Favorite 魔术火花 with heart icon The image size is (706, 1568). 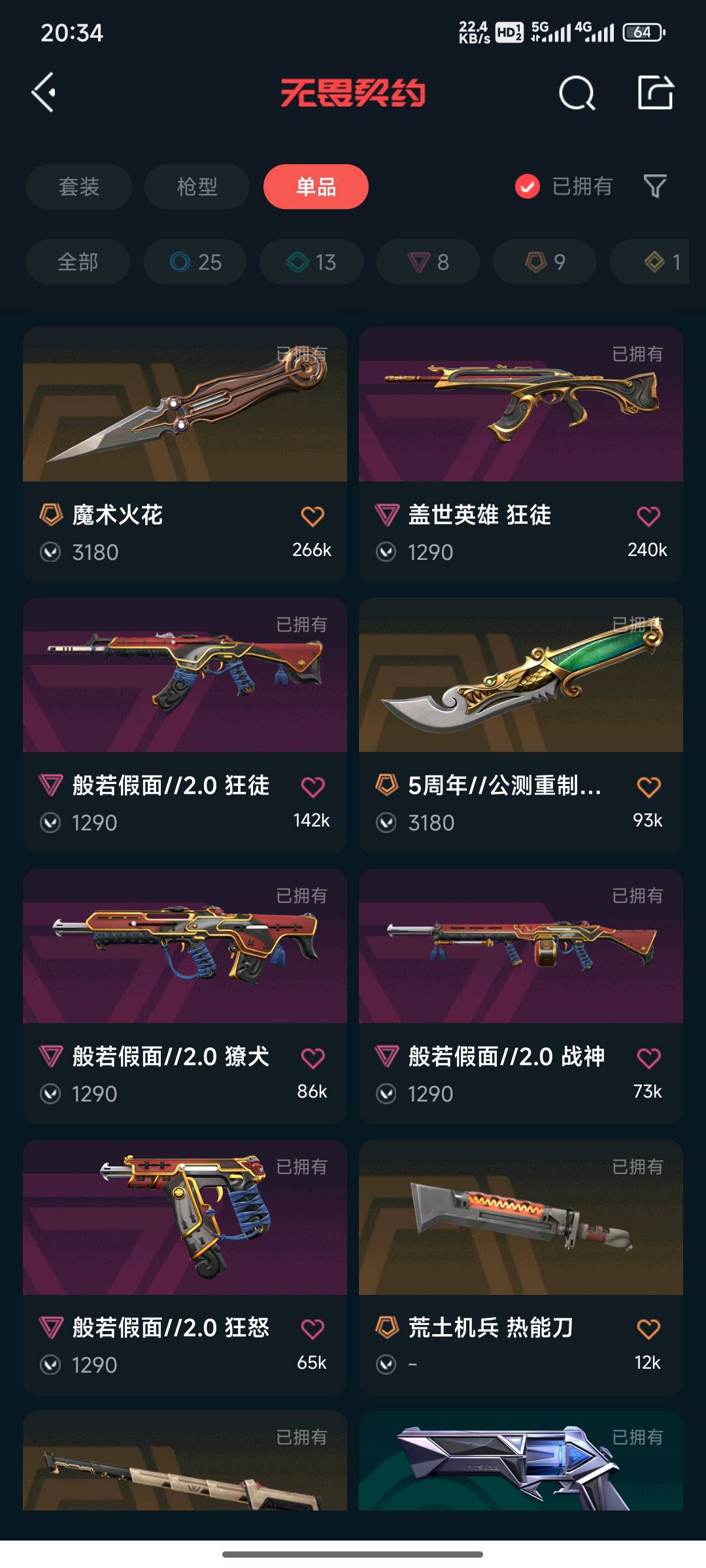[312, 516]
